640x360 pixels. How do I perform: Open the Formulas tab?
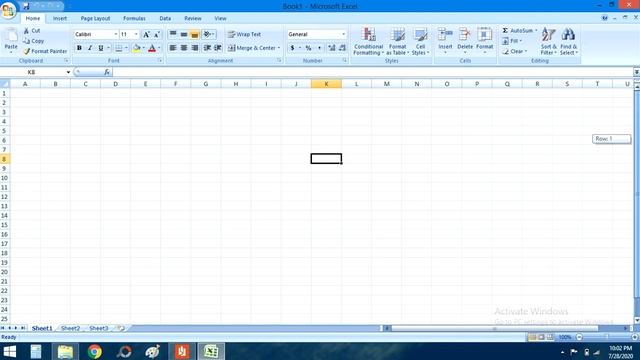(134, 18)
